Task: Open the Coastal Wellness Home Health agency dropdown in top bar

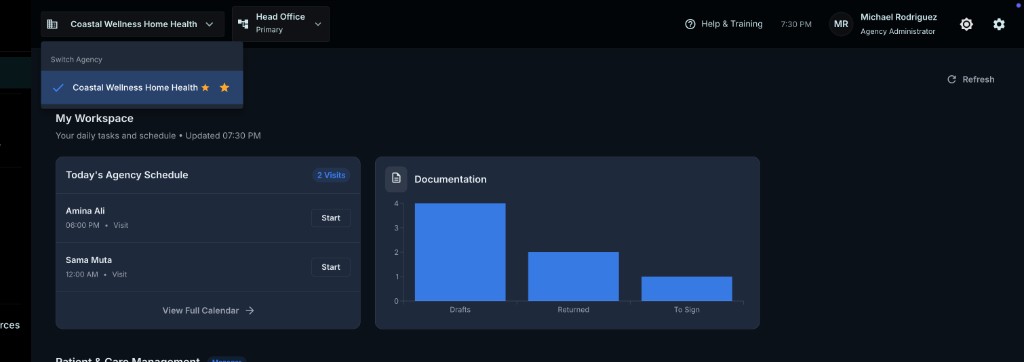Action: [133, 24]
